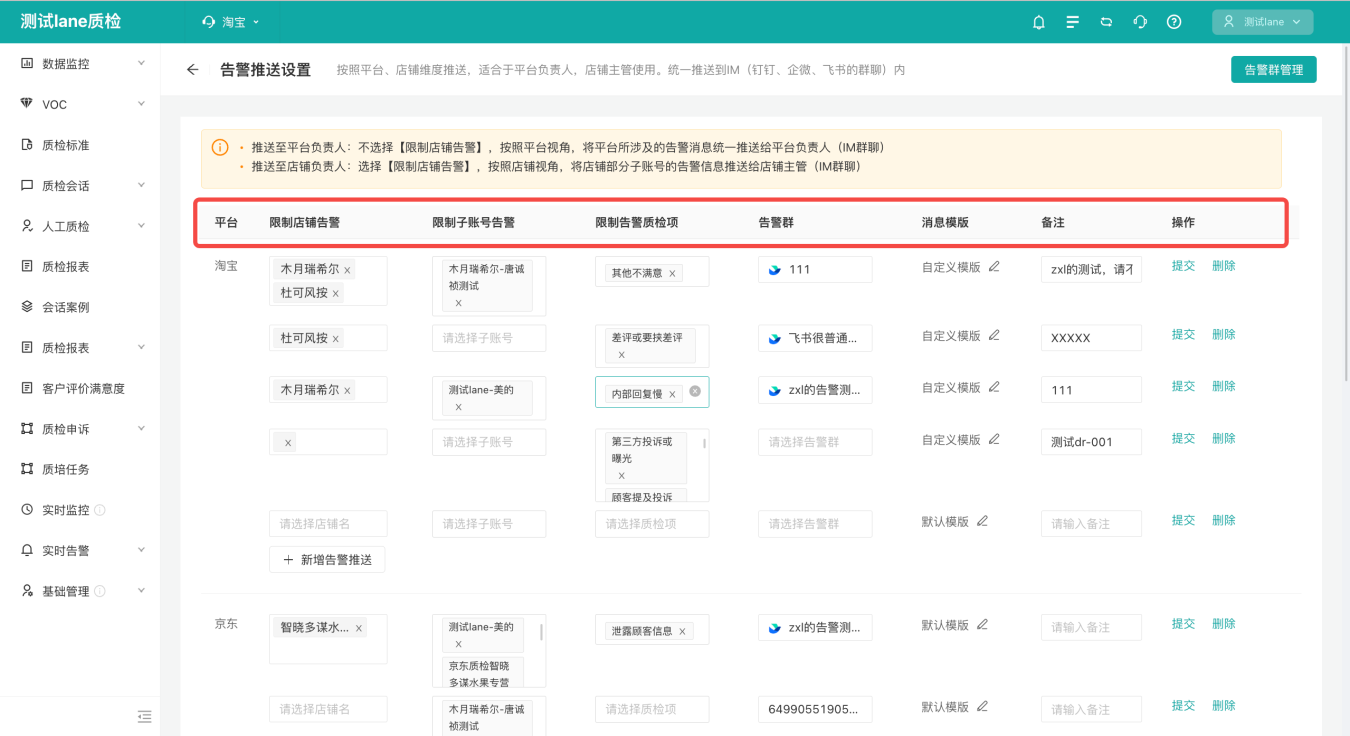Open the 飞书很普通... alarm group dropdown
1350x736 pixels.
815,338
